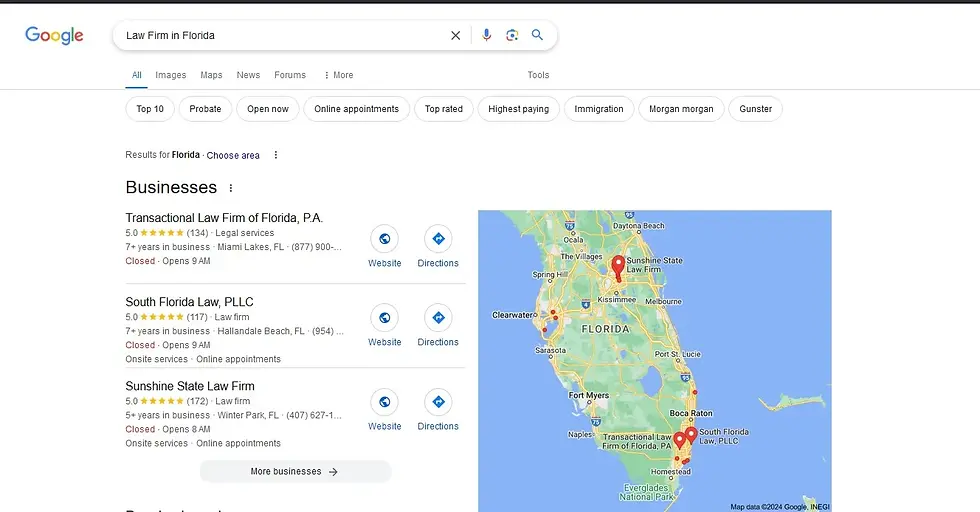Open three-dot menu beside Choose area
This screenshot has width=980, height=512.
coord(276,155)
